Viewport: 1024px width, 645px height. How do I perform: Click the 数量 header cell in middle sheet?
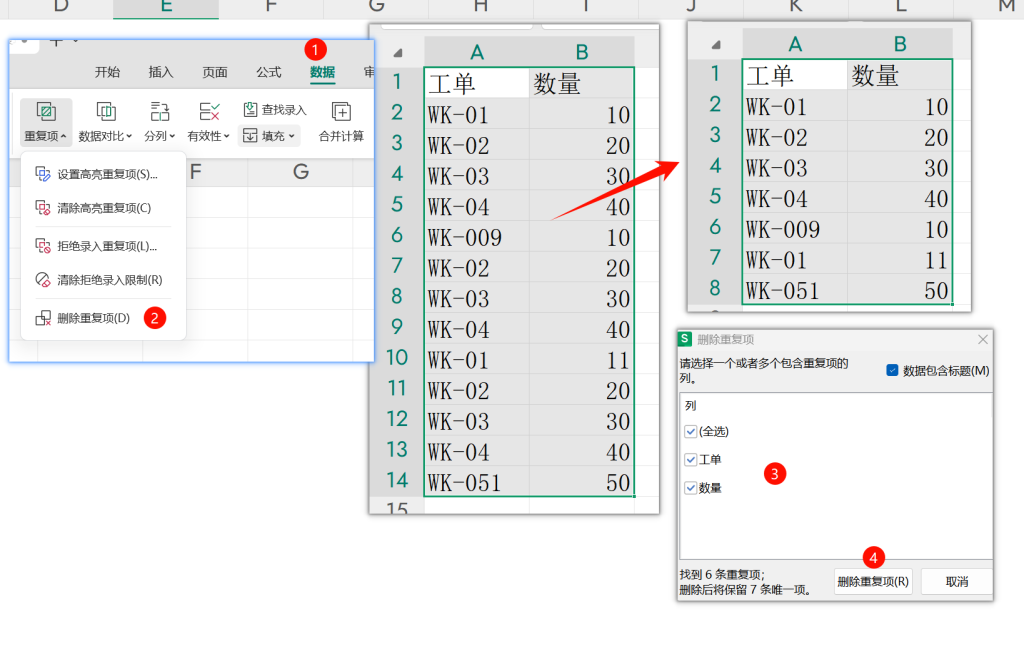click(x=582, y=84)
